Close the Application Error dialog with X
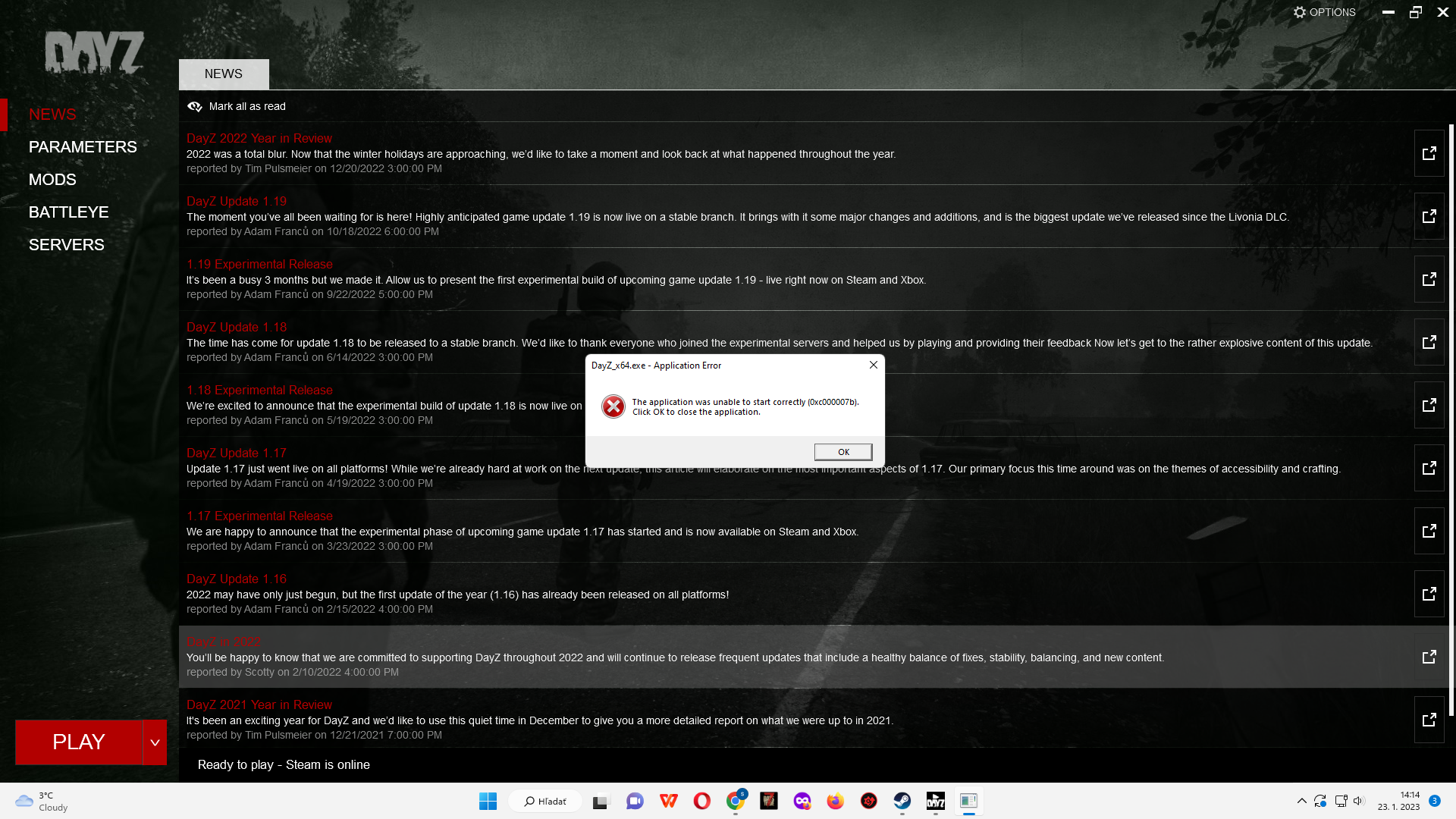1456x819 pixels. (x=874, y=365)
